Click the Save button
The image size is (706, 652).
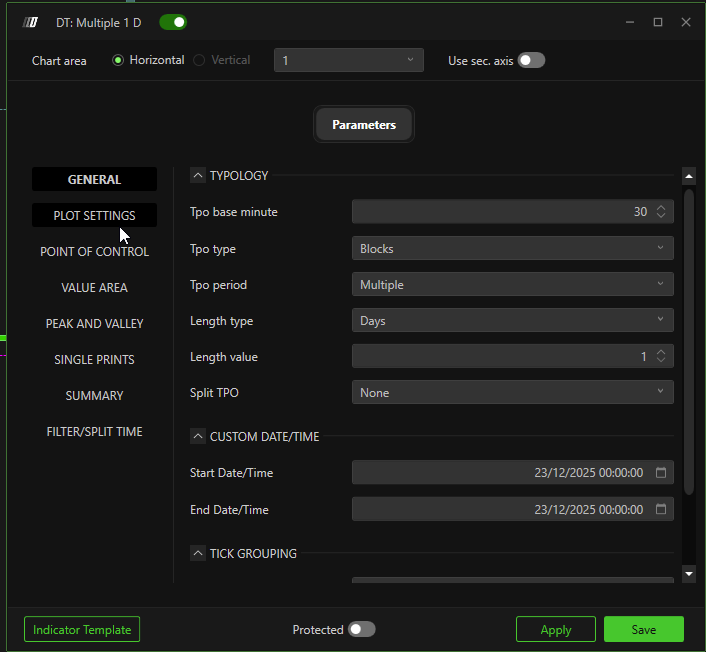[643, 629]
